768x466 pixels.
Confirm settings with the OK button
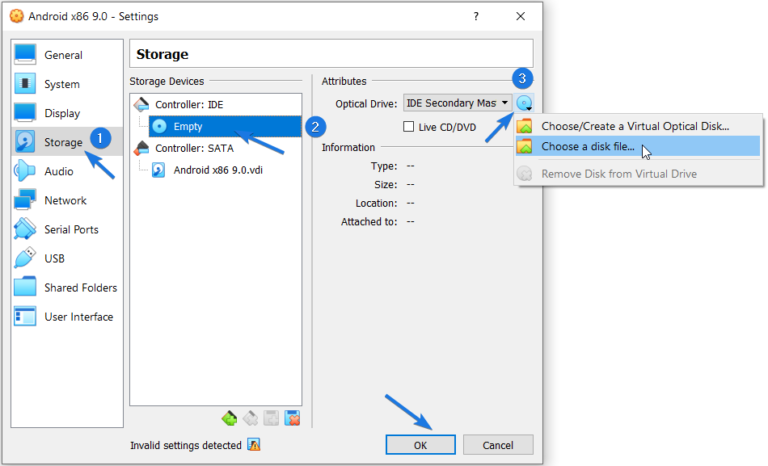(420, 445)
